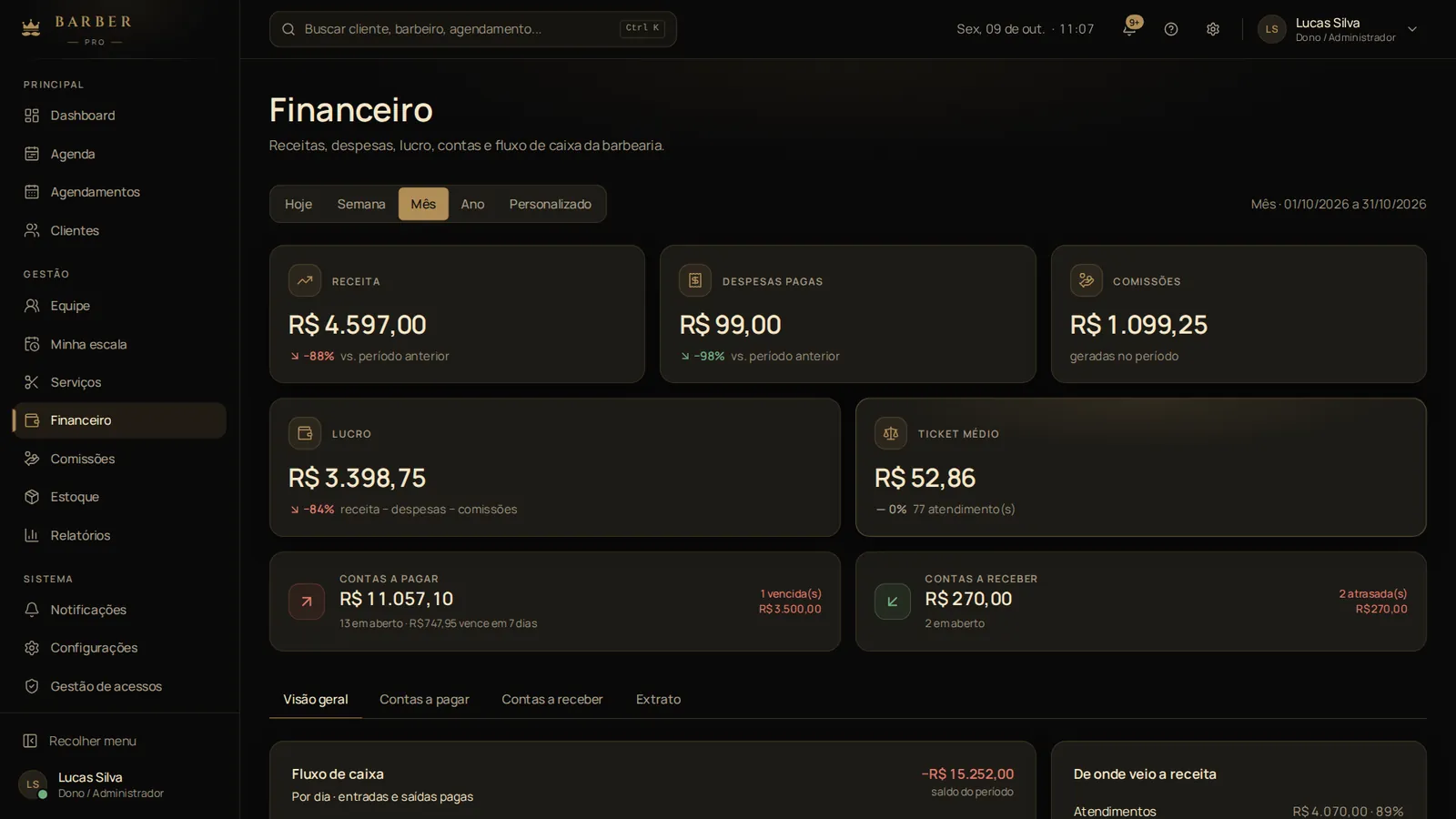Screen dimensions: 1456x819
Task: Go to Agenda in sidebar
Action: pos(119,154)
